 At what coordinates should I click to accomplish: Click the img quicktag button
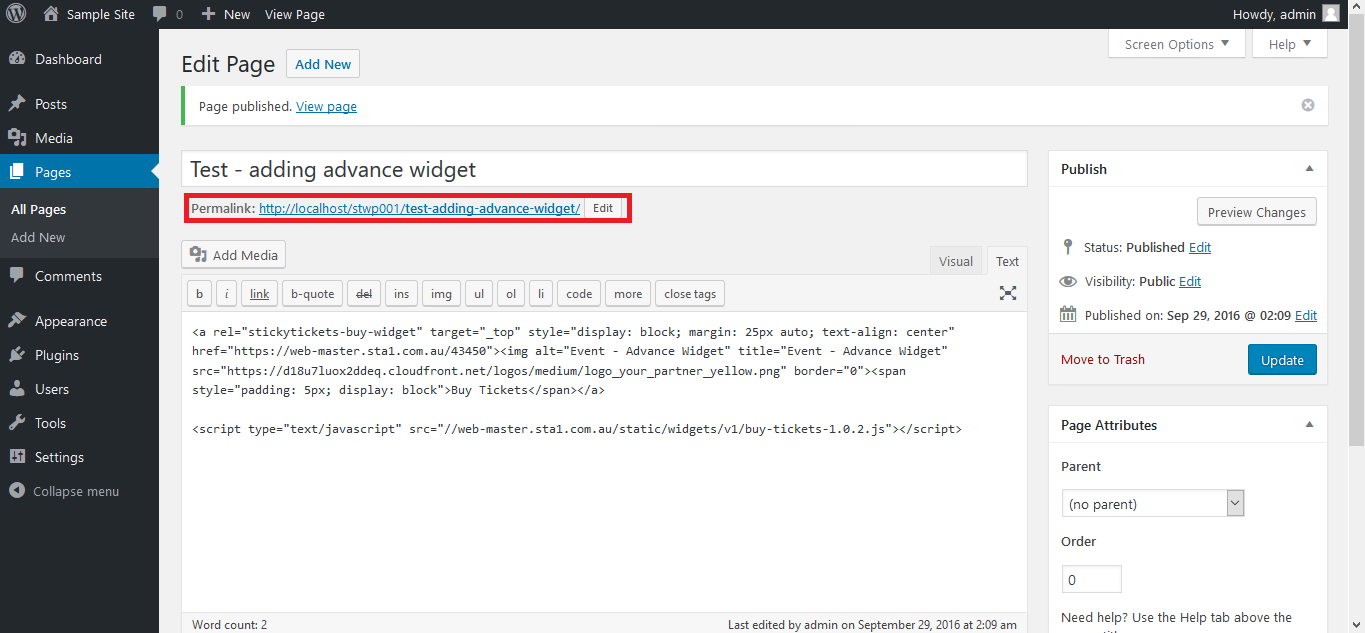pyautogui.click(x=441, y=293)
